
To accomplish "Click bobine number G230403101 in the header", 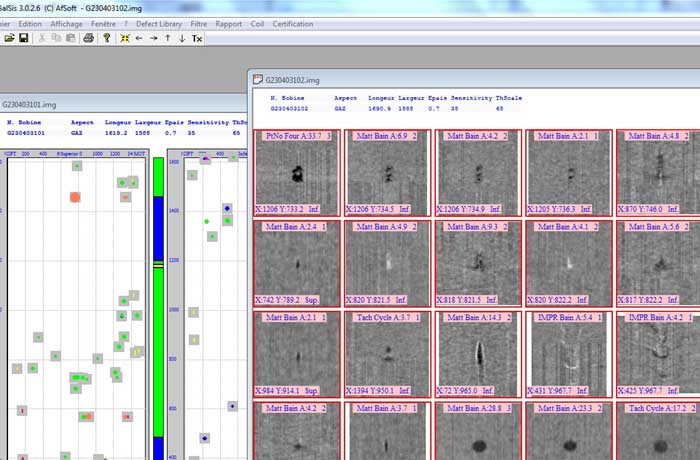I will pos(25,133).
